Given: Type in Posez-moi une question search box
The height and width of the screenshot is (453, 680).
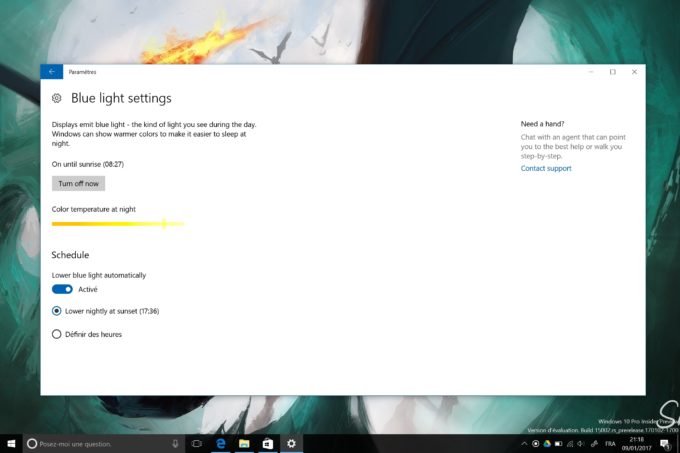Looking at the screenshot, I should pos(104,444).
